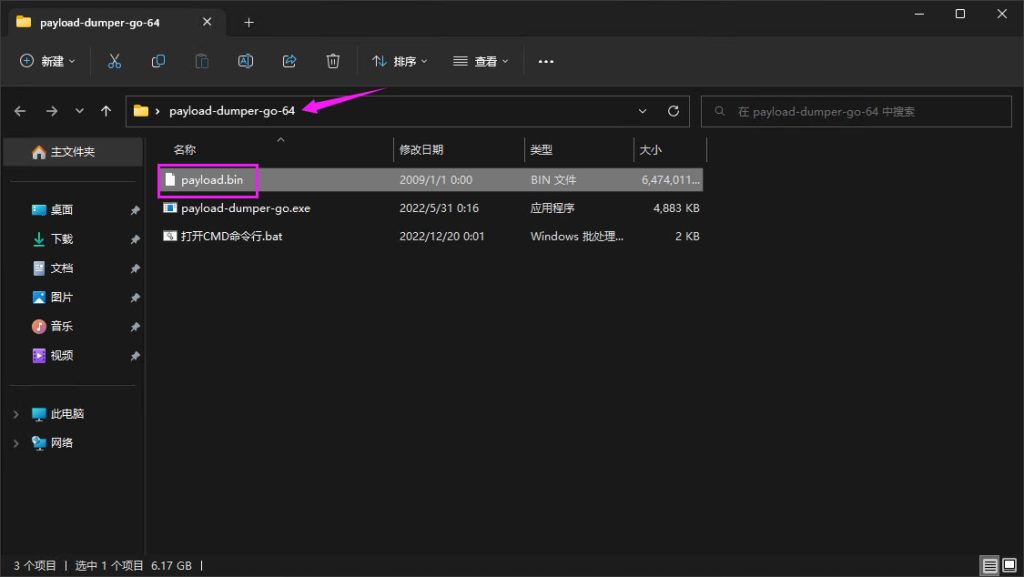Viewport: 1024px width, 577px height.
Task: Click the Share icon in the toolbar
Action: 289,61
